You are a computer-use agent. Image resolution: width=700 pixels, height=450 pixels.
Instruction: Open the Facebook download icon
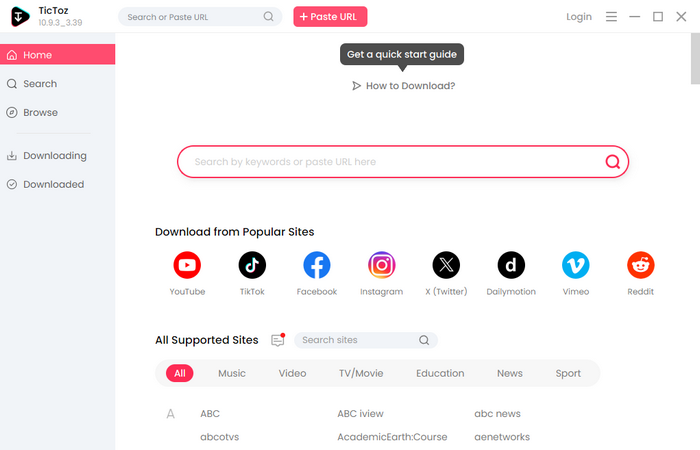(x=317, y=265)
